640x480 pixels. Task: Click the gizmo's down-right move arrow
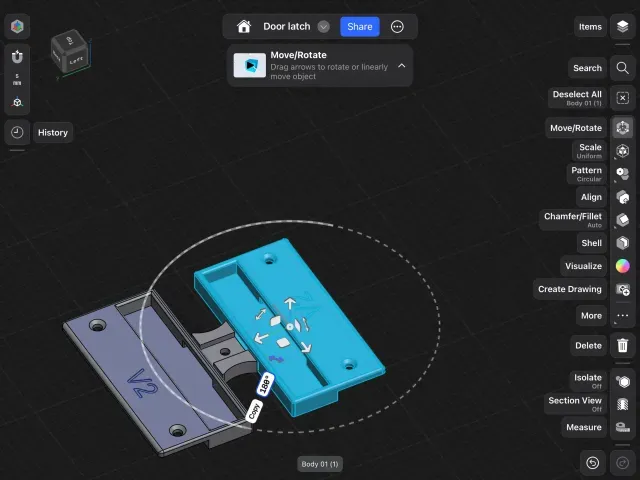pyautogui.click(x=306, y=347)
